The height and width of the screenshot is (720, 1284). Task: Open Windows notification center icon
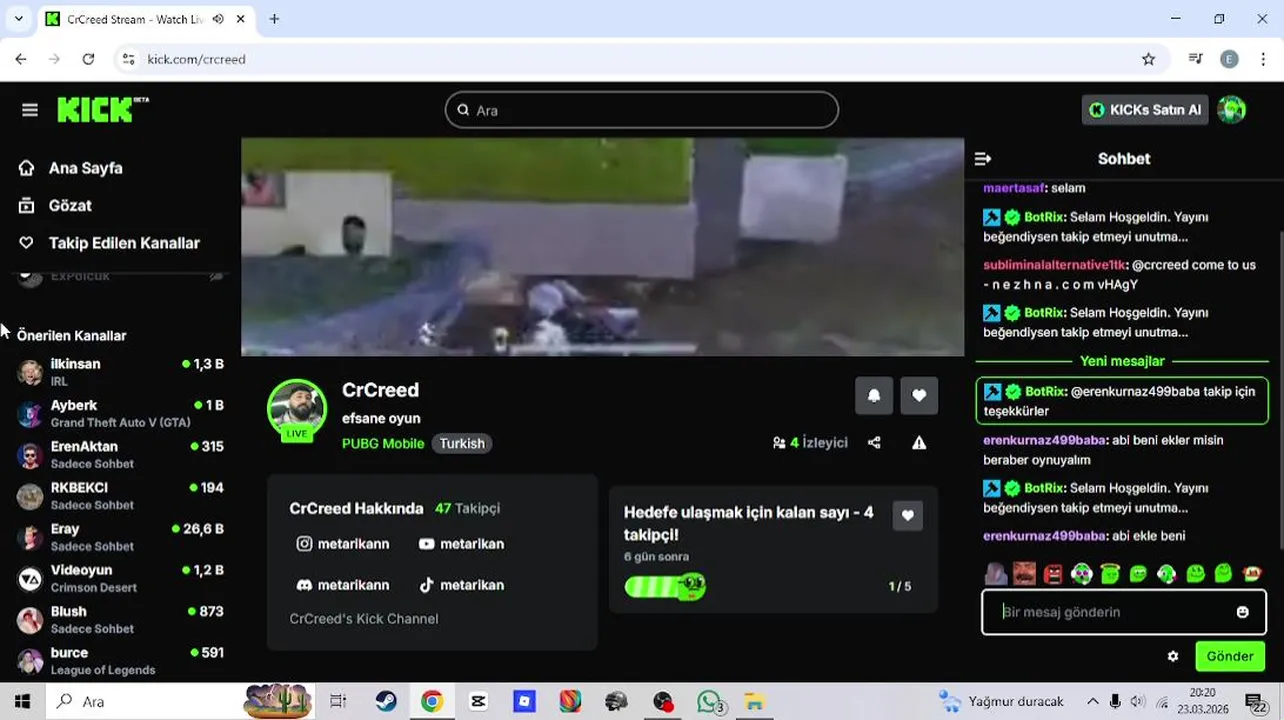pos(1257,702)
